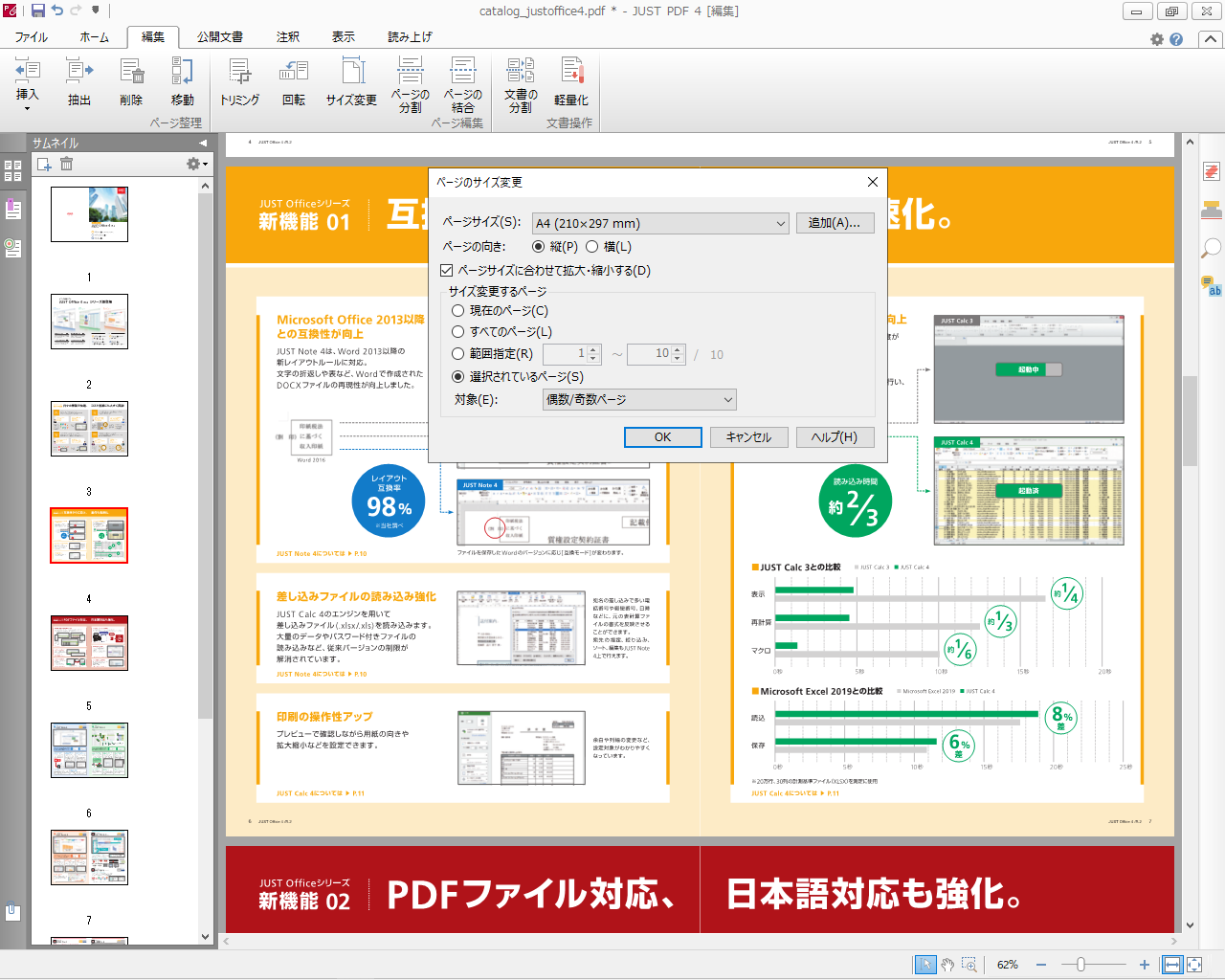Viewport: 1225px width, 980px height.
Task: Open the ファイル menu tab
Action: pos(31,36)
